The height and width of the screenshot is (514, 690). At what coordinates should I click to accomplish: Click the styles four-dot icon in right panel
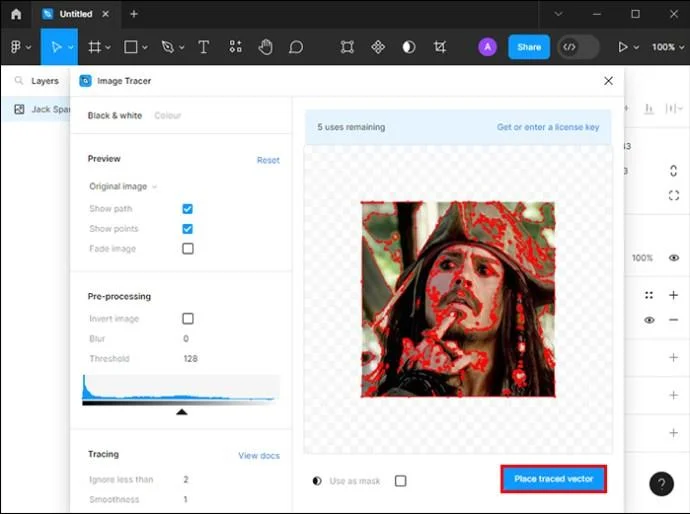649,295
